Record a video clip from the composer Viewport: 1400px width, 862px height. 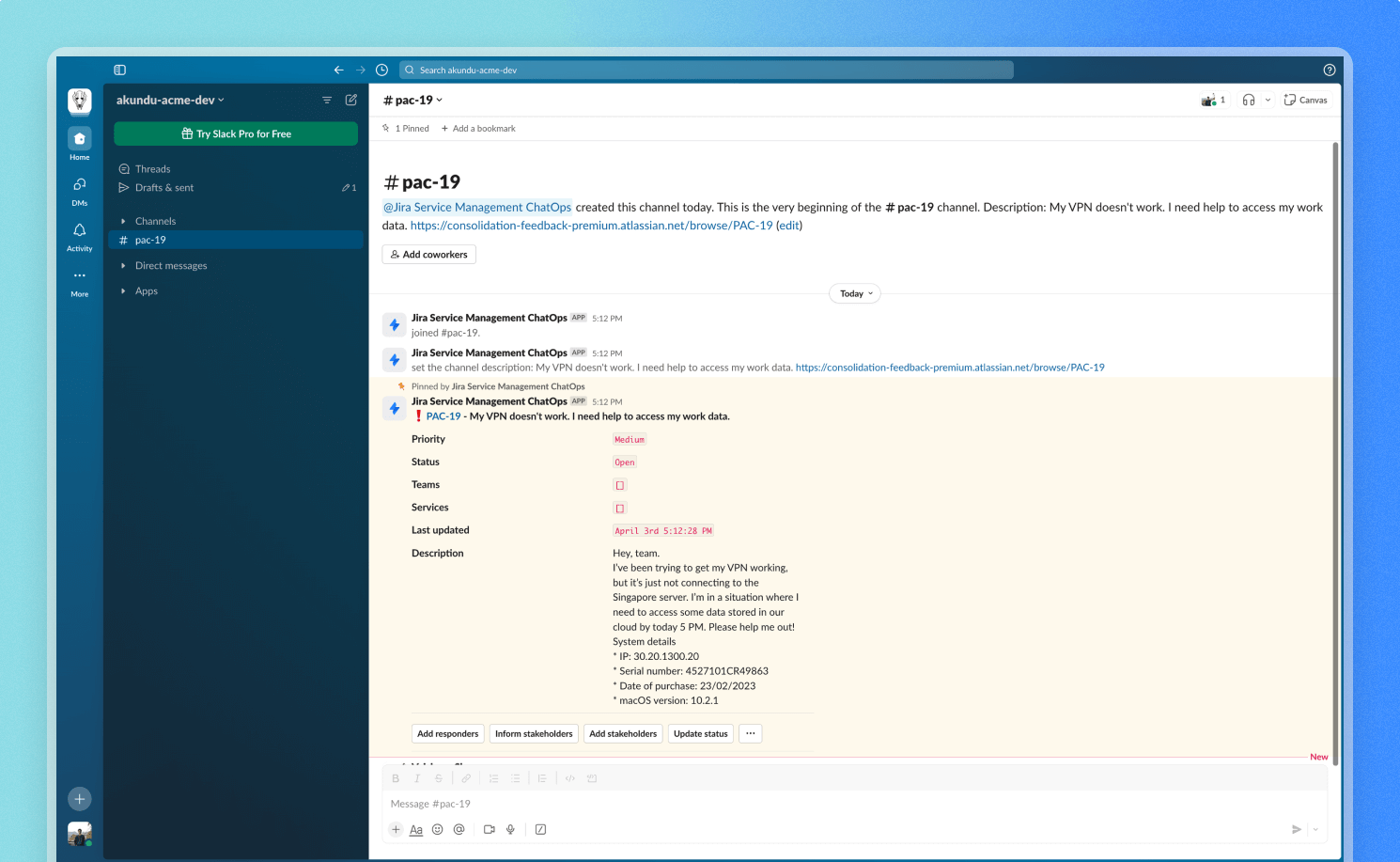tap(489, 829)
